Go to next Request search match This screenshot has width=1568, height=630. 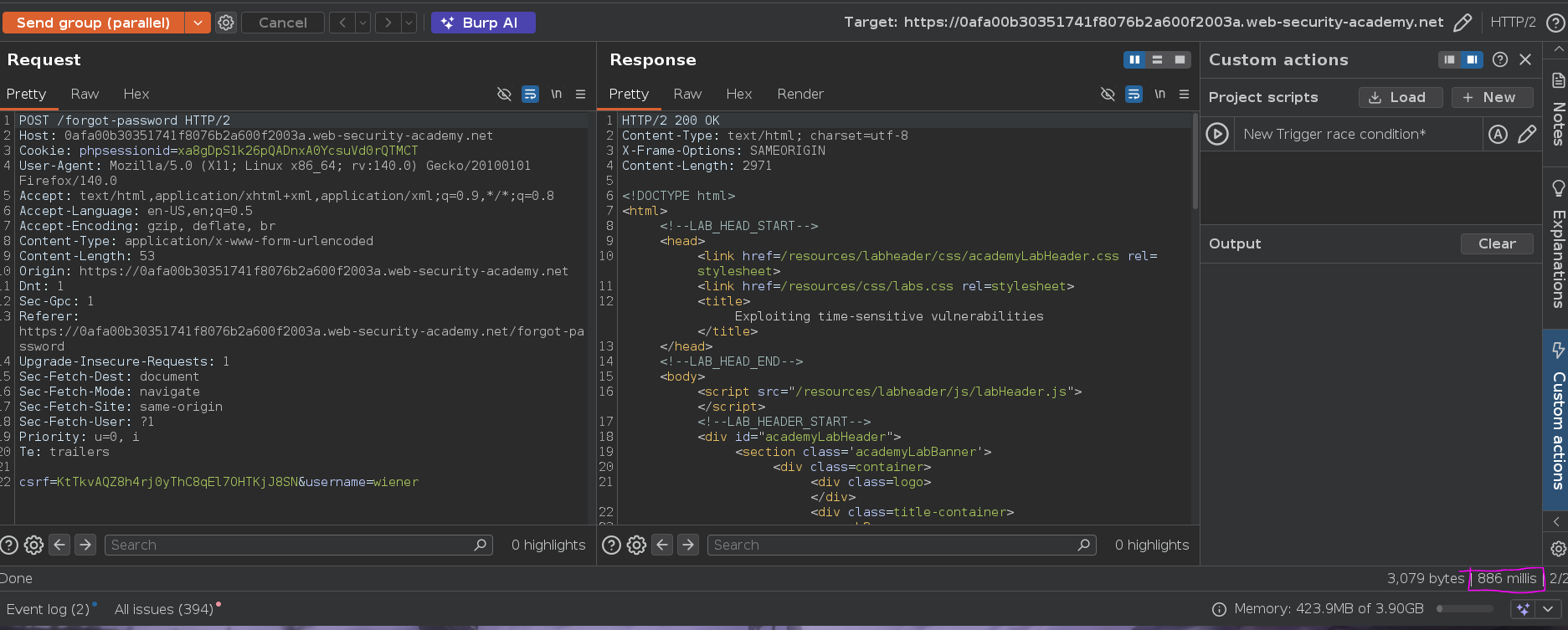pos(85,545)
